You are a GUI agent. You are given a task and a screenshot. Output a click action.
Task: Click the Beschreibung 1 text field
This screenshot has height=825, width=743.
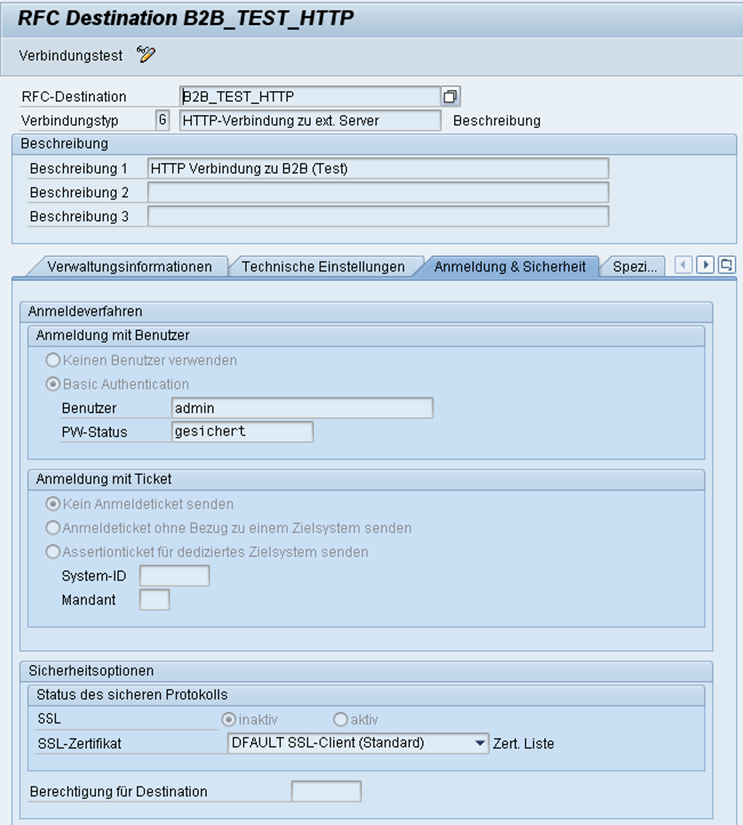(378, 168)
